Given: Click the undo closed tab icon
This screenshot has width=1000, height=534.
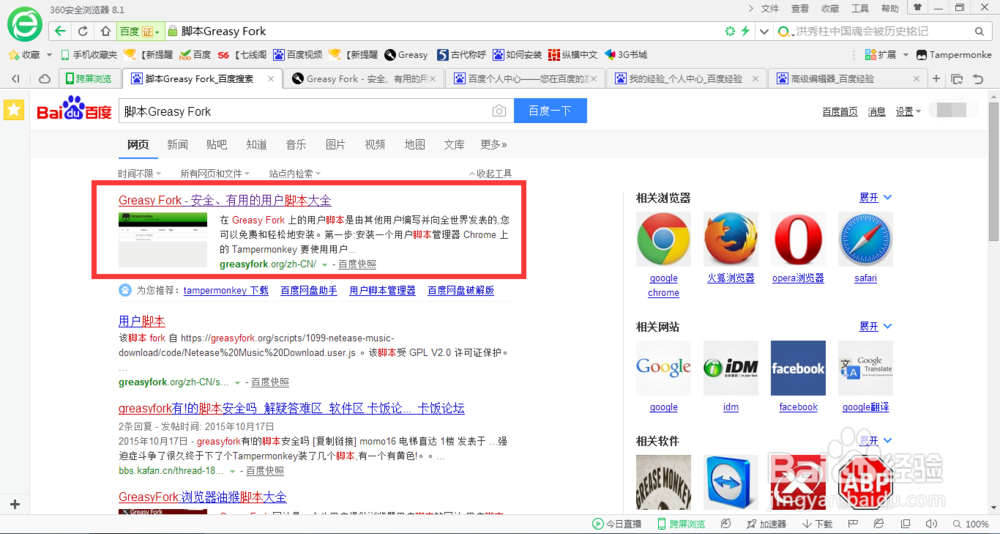Looking at the screenshot, I should pos(978,79).
